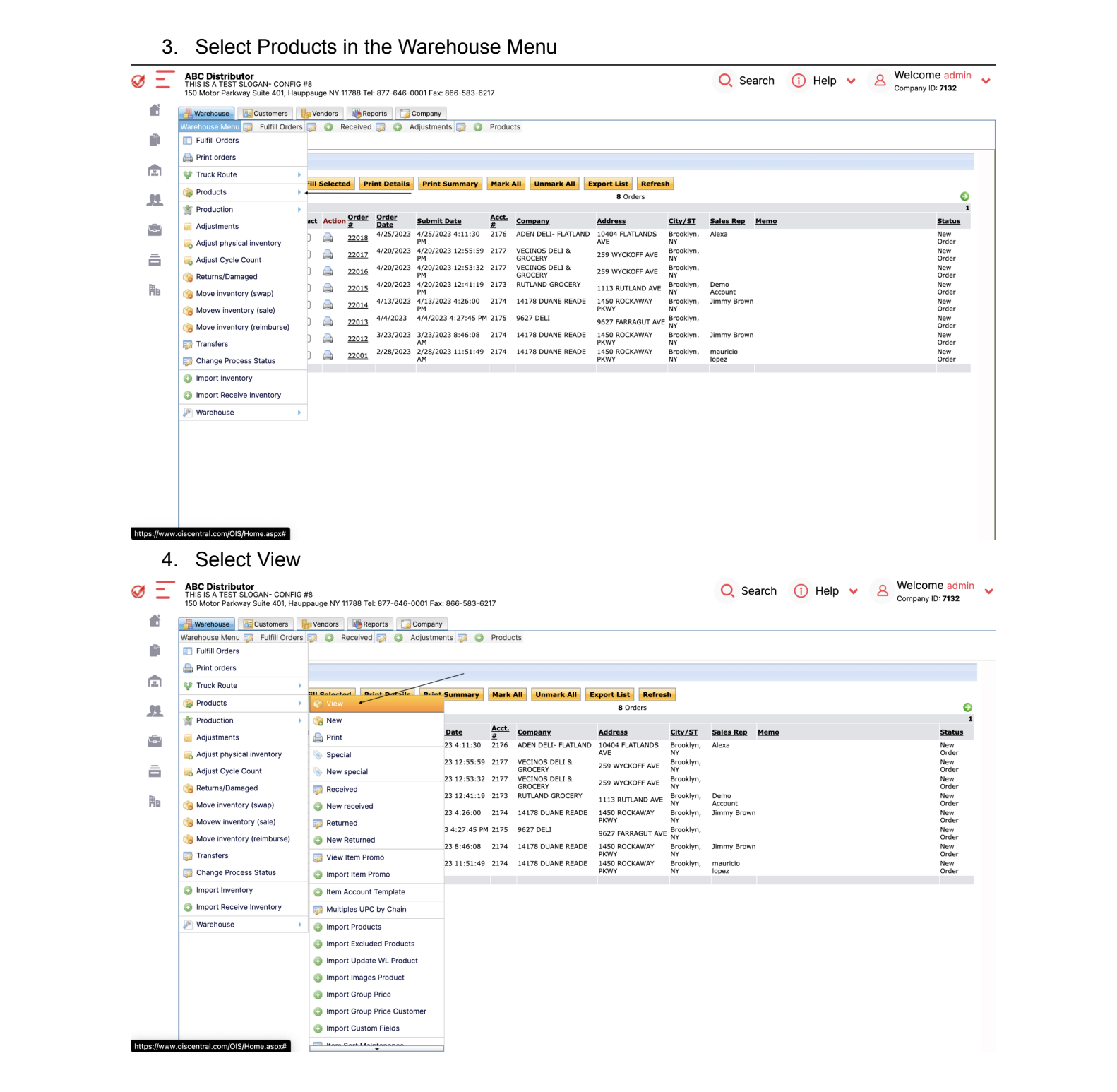Choose Multiples UPC by Chain in submenu
Viewport: 1117px width, 1092px height.
pos(376,909)
